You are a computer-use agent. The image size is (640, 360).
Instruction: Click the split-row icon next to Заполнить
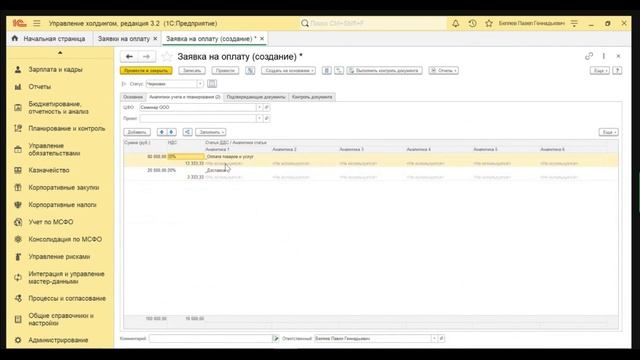tap(187, 132)
